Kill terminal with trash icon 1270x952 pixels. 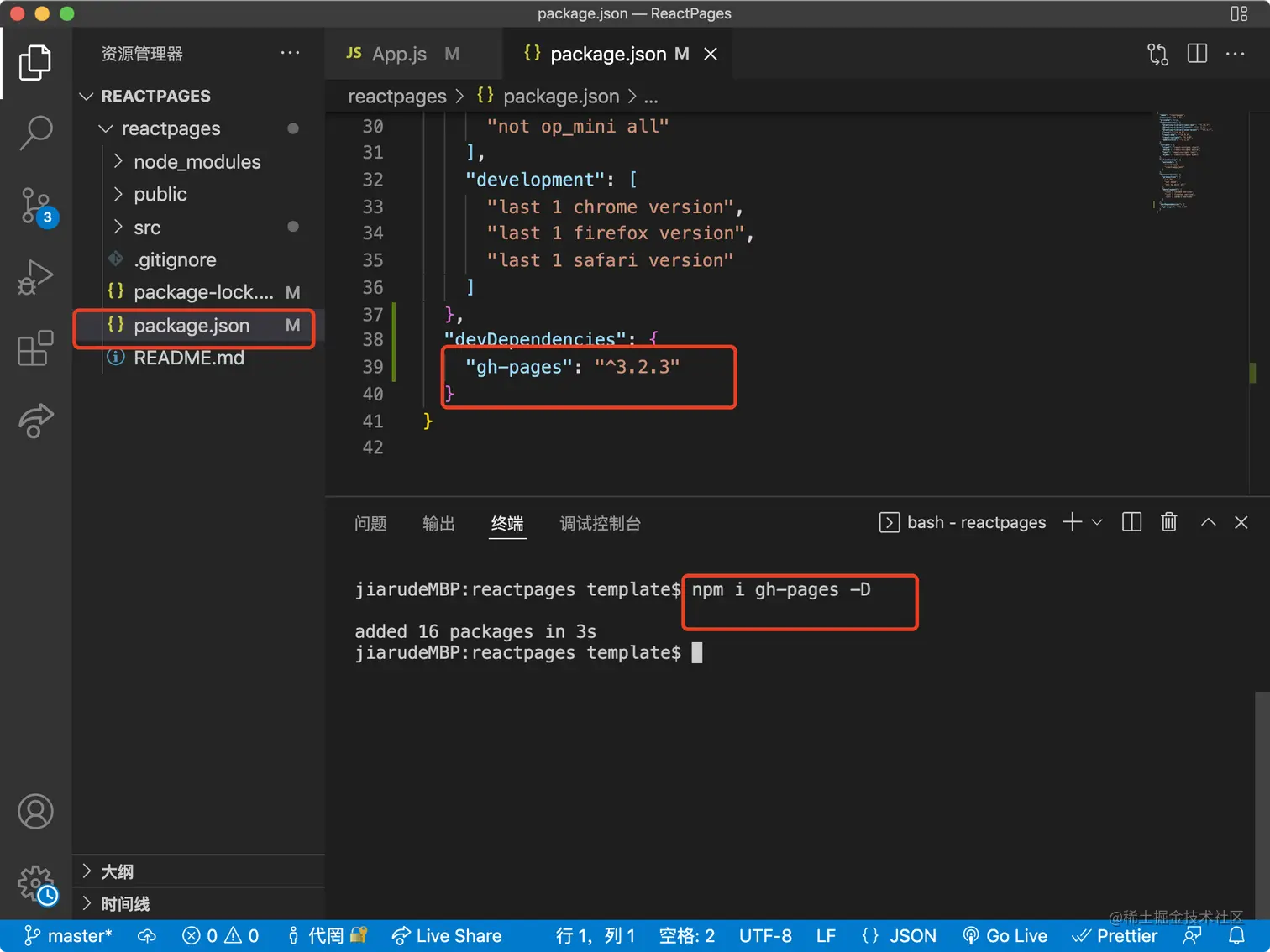pyautogui.click(x=1168, y=522)
